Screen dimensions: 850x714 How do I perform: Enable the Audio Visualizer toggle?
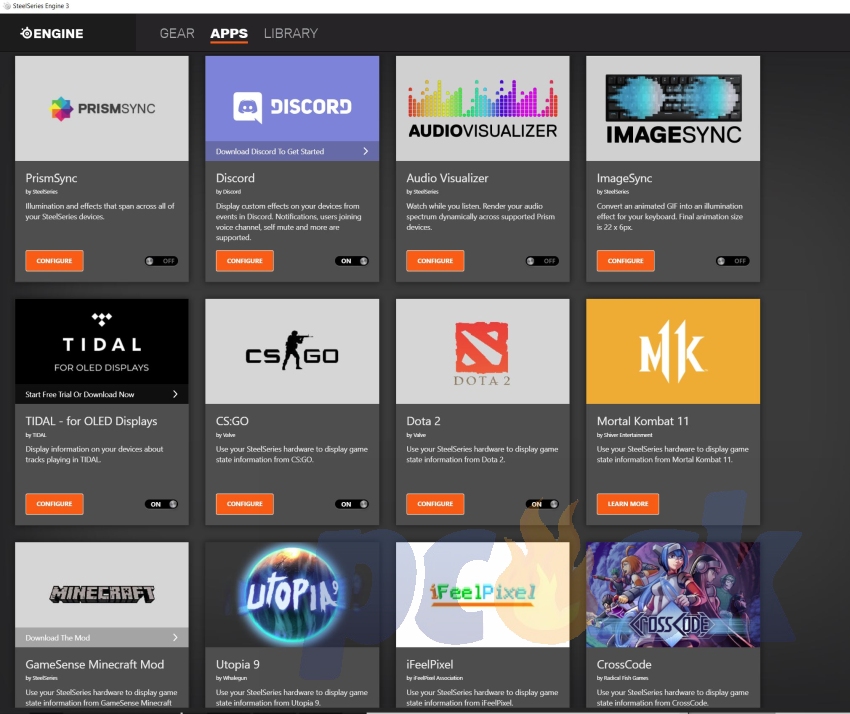pos(542,261)
